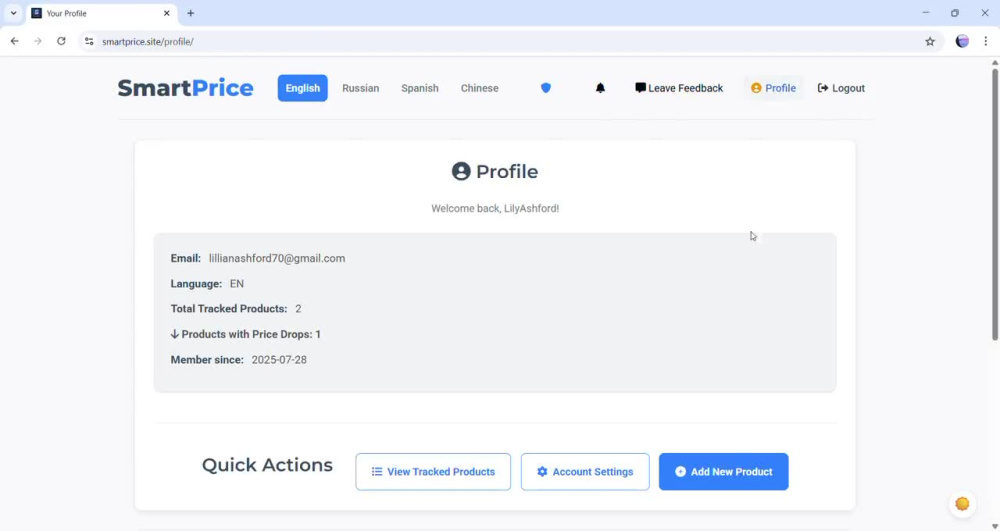Bookmark page with the star icon
The image size is (1000, 531).
(x=930, y=41)
